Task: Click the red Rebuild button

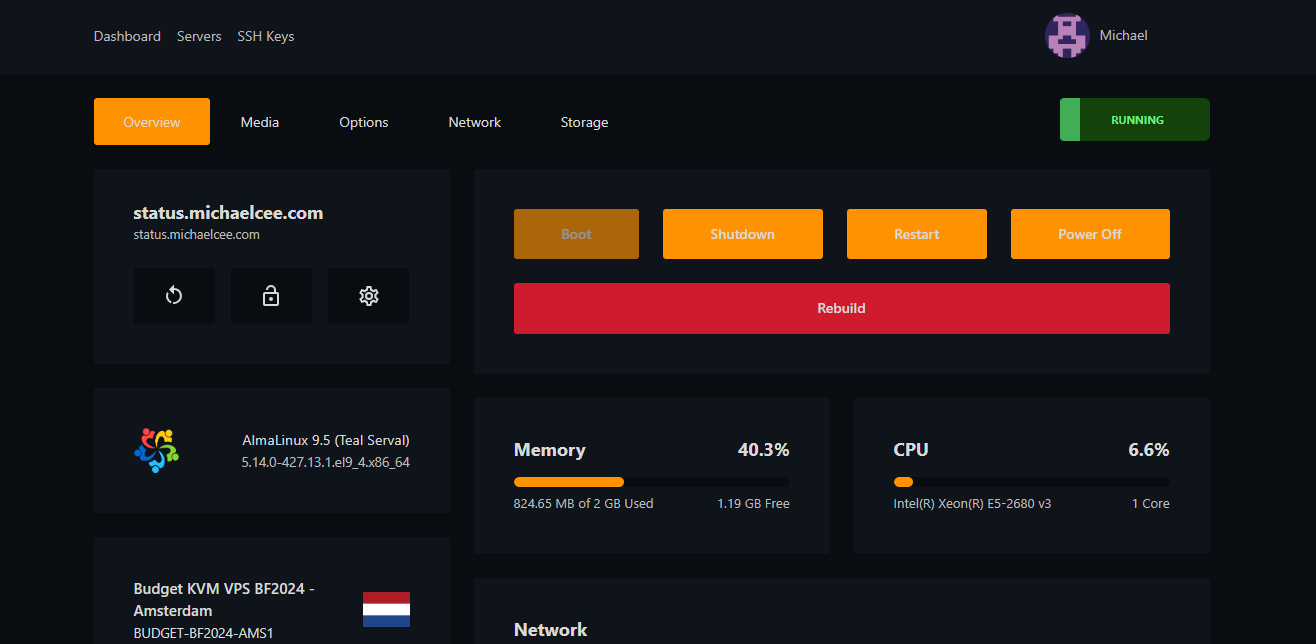Action: coord(841,308)
